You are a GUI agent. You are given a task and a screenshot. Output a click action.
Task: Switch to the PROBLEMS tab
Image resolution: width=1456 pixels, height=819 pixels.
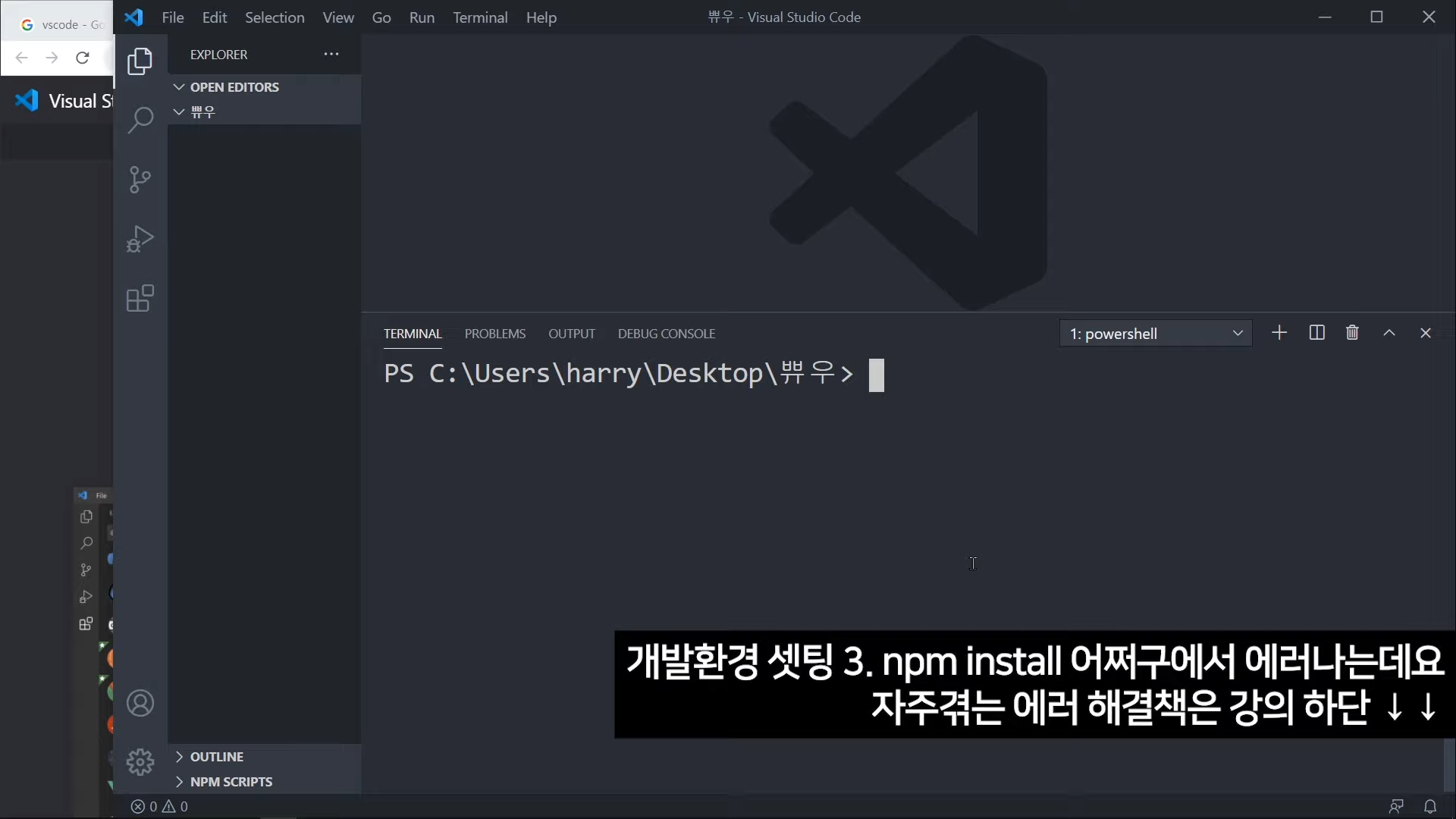point(494,334)
